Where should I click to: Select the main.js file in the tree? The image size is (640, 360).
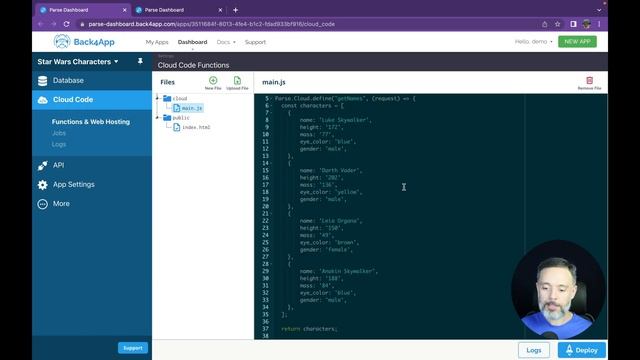(188, 108)
